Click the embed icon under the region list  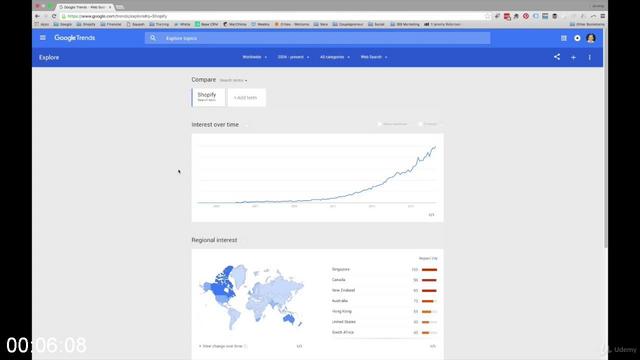(x=433, y=346)
